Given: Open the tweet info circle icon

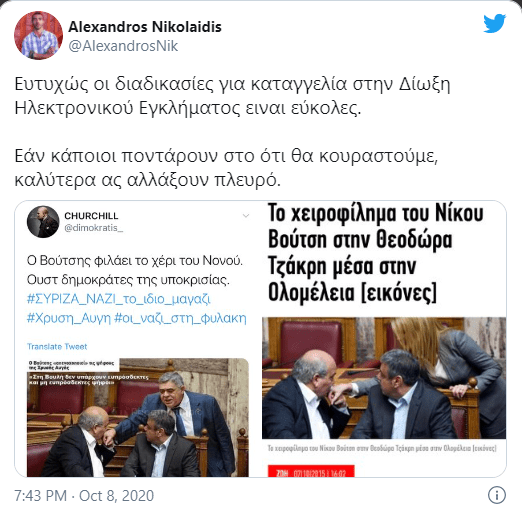Looking at the screenshot, I should click(497, 495).
